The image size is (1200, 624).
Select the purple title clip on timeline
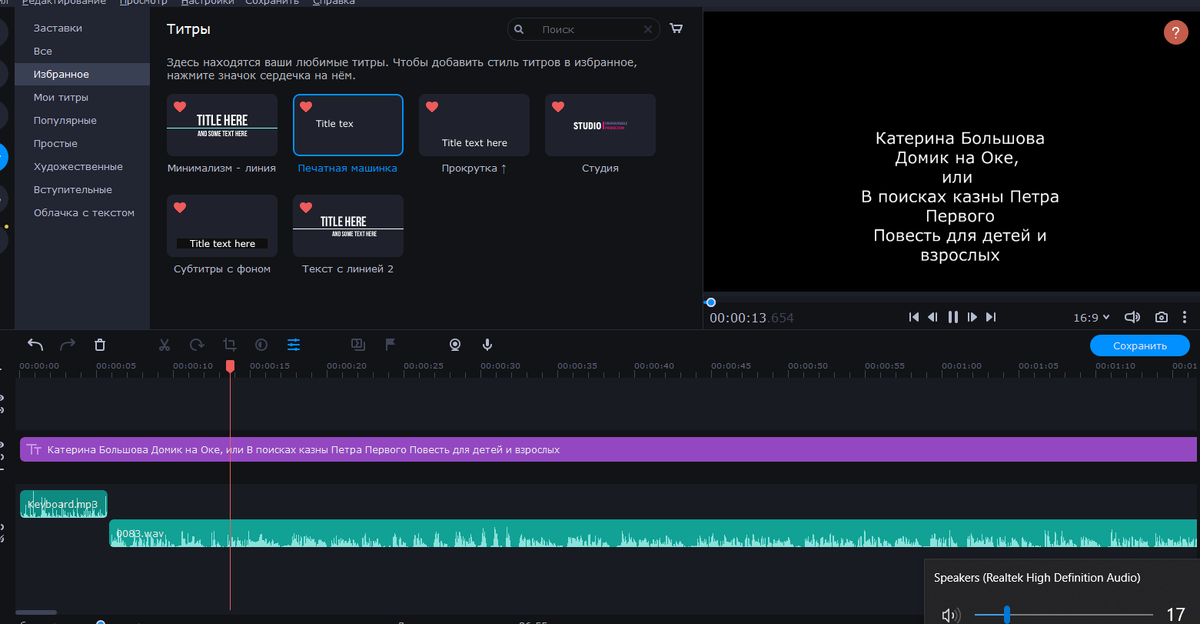[x=610, y=449]
